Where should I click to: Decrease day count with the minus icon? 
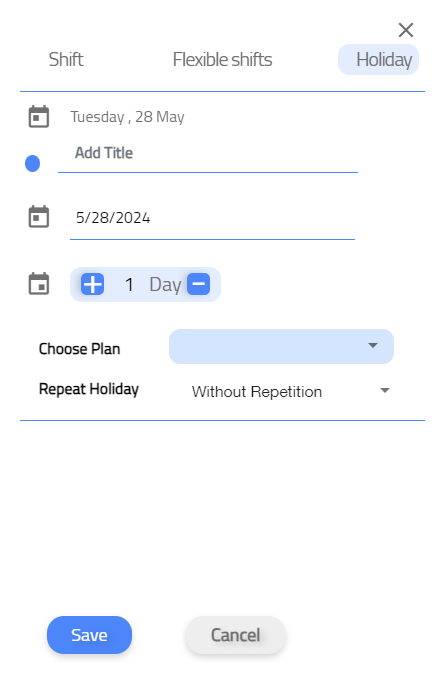tap(199, 284)
